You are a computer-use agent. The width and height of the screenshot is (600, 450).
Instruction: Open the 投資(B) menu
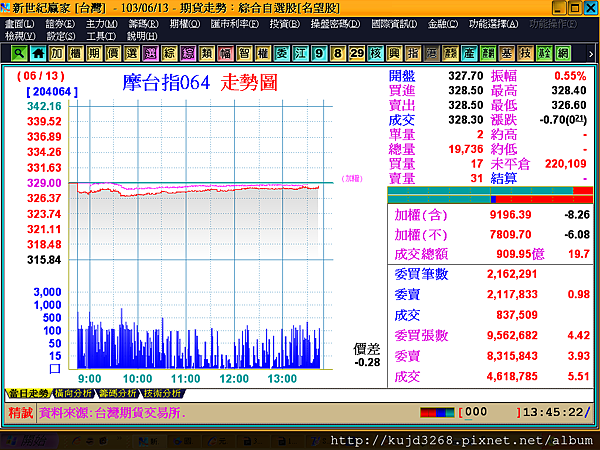[285, 24]
